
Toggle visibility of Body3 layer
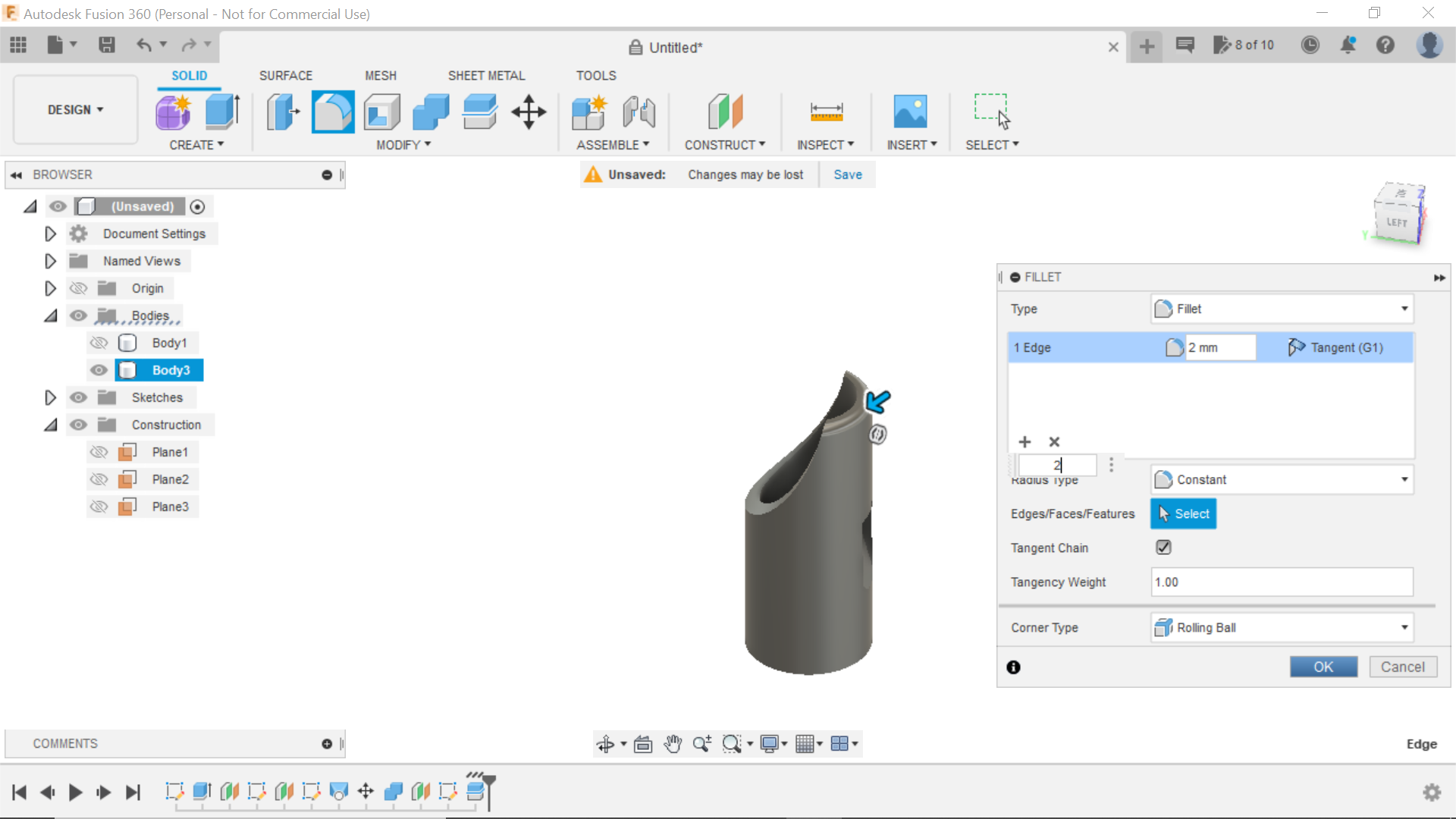click(x=98, y=370)
